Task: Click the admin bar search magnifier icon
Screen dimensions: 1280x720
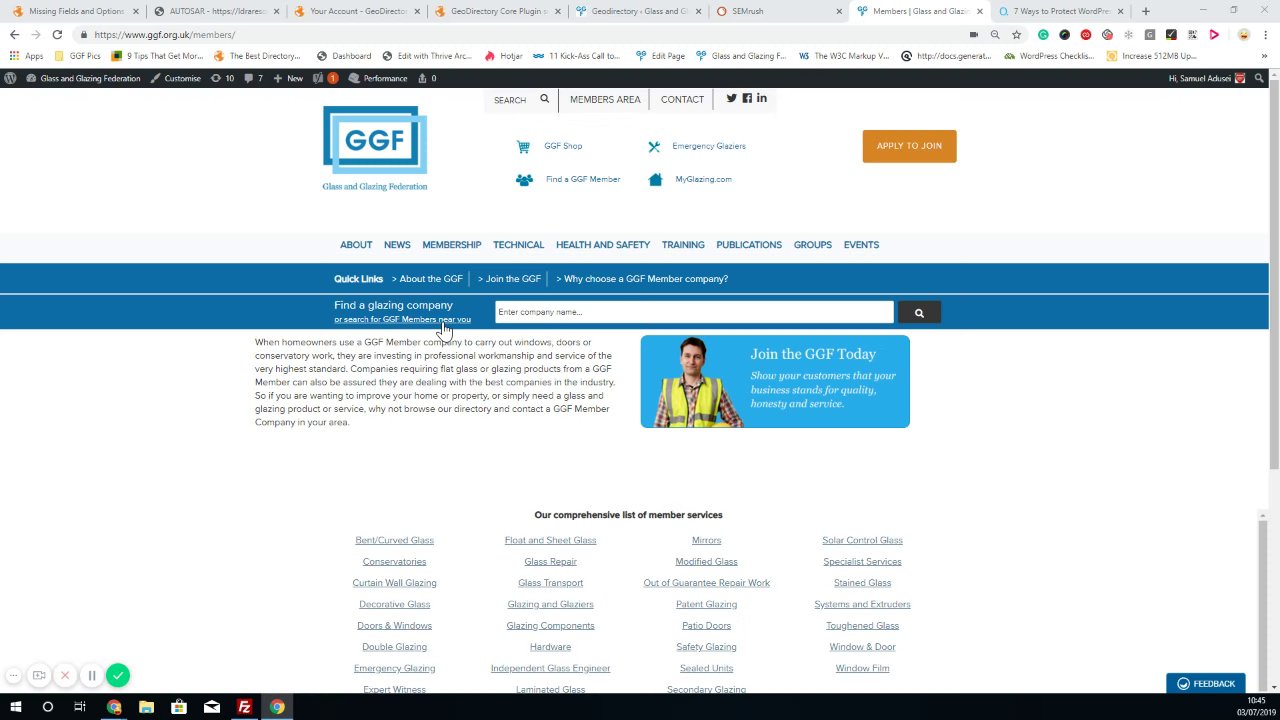Action: (1259, 78)
